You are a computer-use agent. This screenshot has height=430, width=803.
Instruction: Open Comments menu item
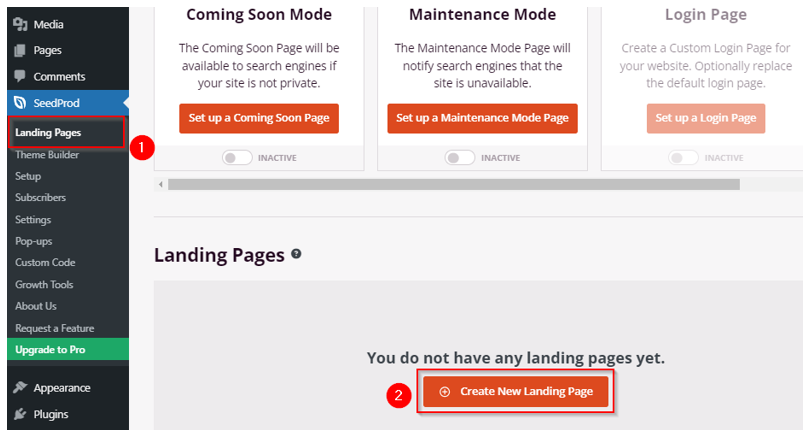pyautogui.click(x=68, y=76)
